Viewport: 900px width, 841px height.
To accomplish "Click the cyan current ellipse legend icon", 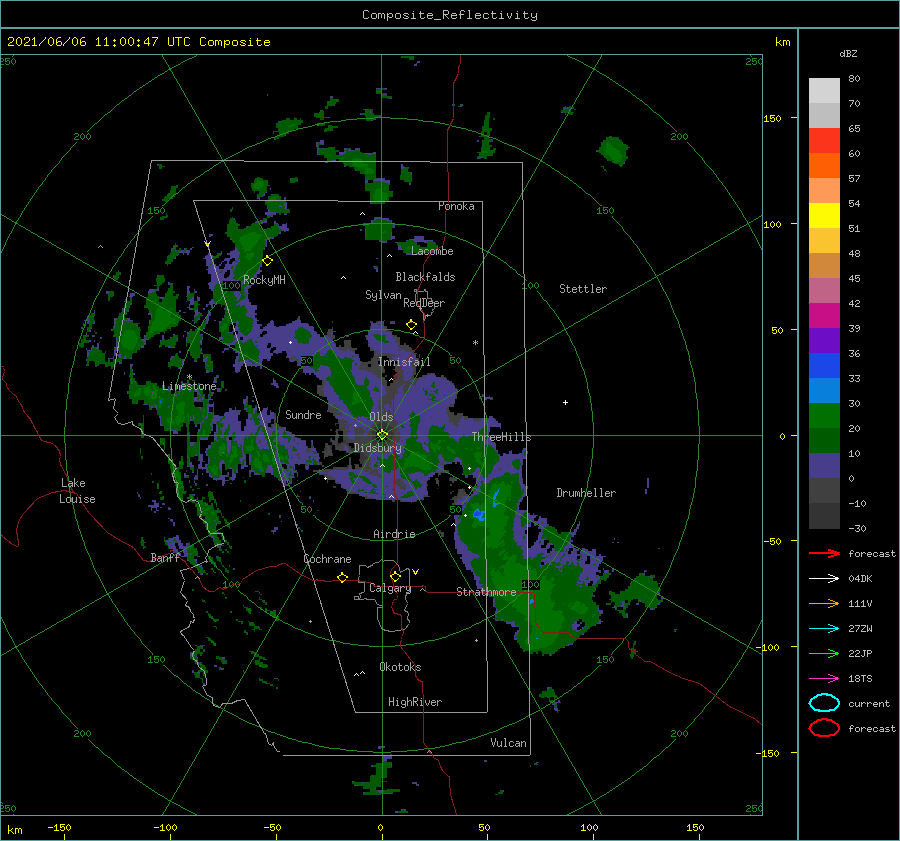I will 824,703.
